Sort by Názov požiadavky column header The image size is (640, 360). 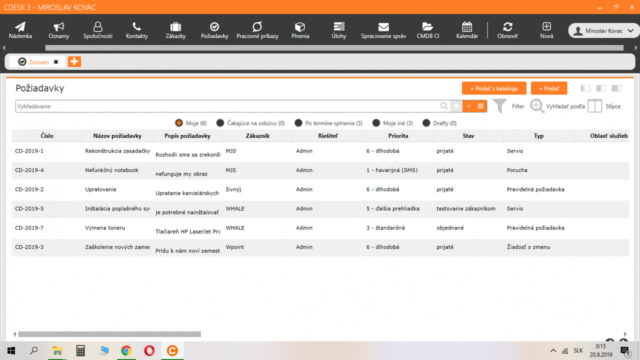(x=117, y=136)
